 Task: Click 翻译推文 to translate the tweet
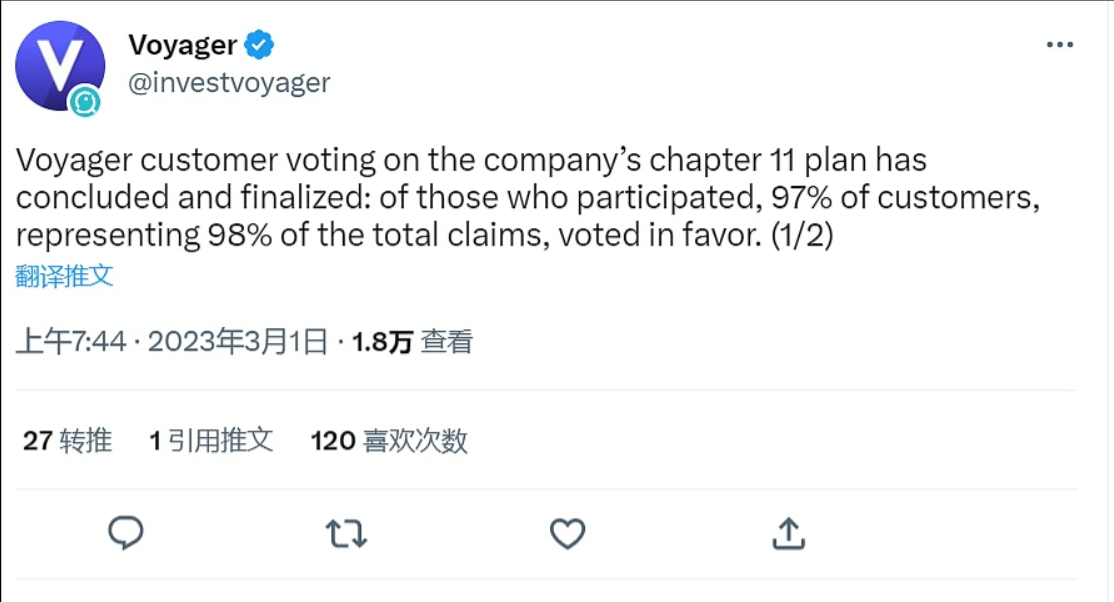pos(65,277)
